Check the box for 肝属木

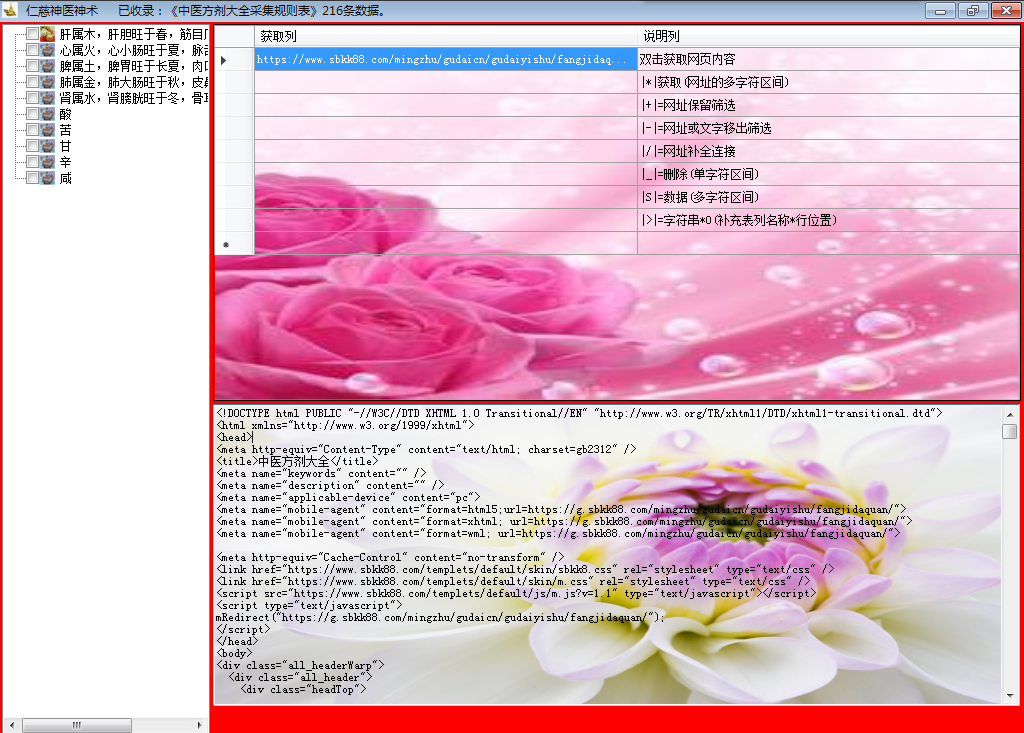coord(32,34)
